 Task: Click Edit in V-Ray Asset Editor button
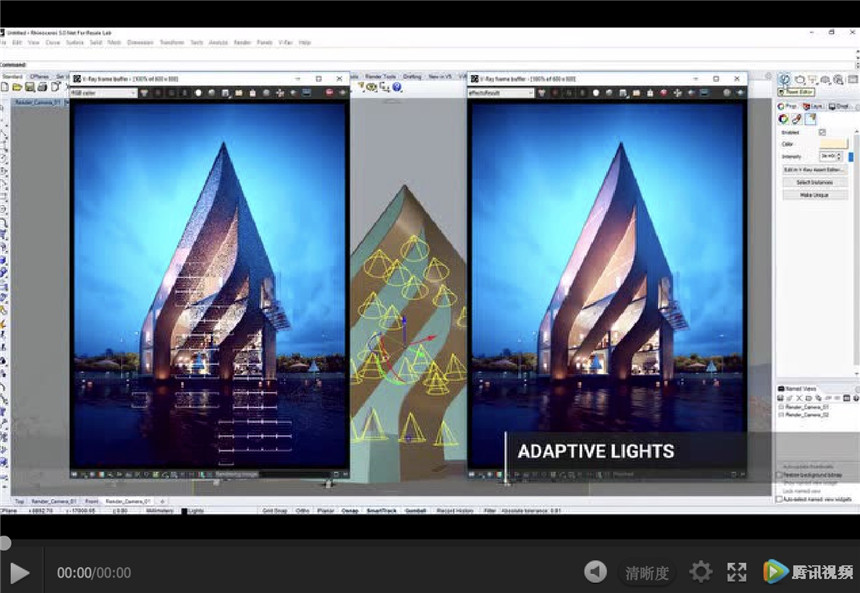815,170
